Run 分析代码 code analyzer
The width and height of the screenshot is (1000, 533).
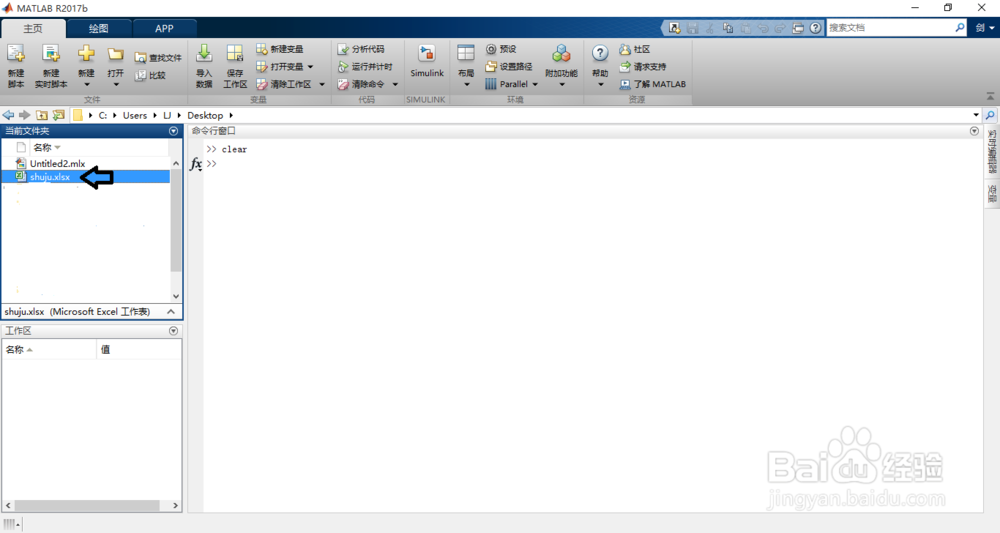click(361, 49)
